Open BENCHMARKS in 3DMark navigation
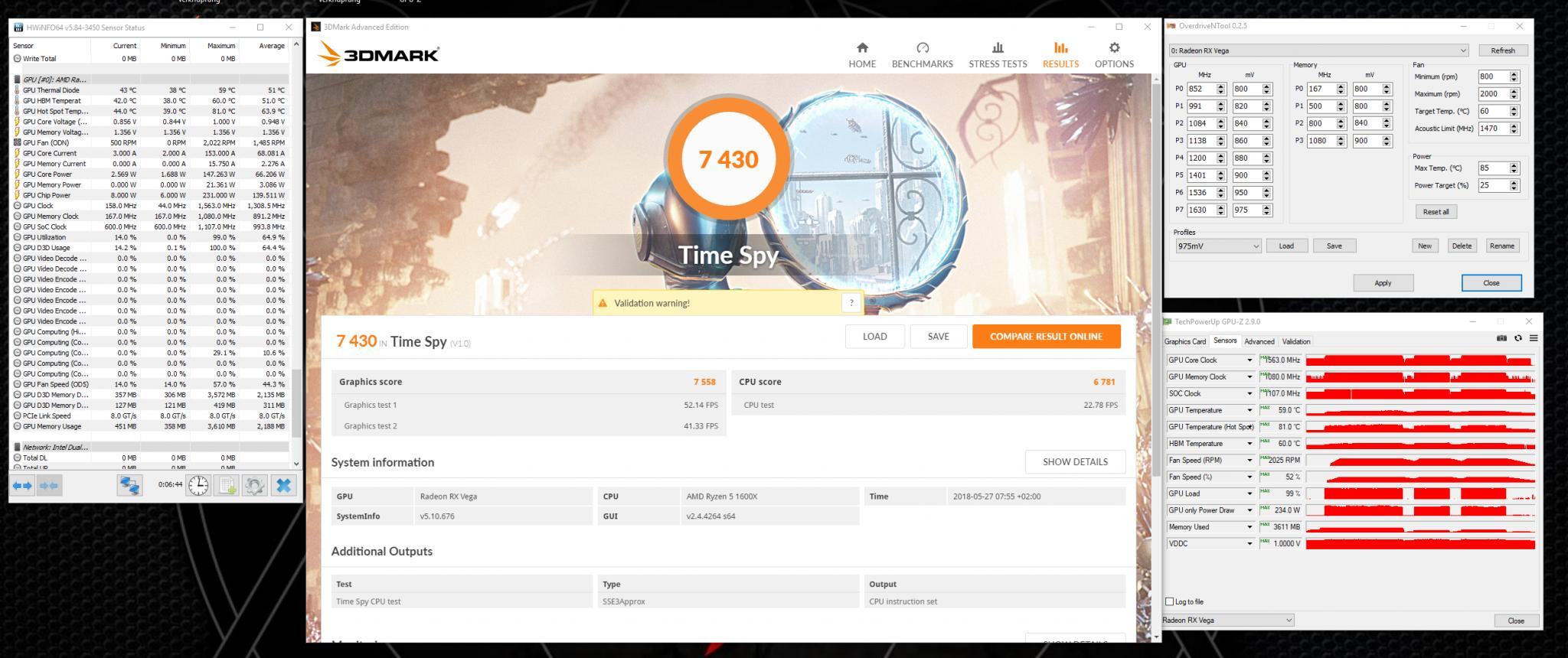 pos(922,56)
